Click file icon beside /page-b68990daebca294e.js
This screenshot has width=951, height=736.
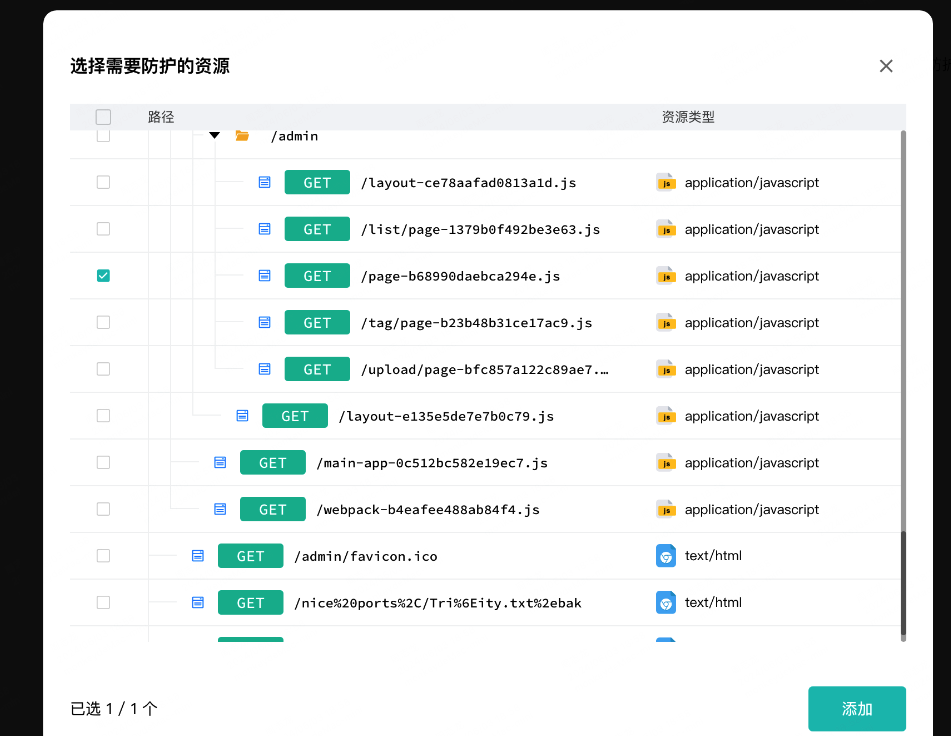tap(264, 275)
